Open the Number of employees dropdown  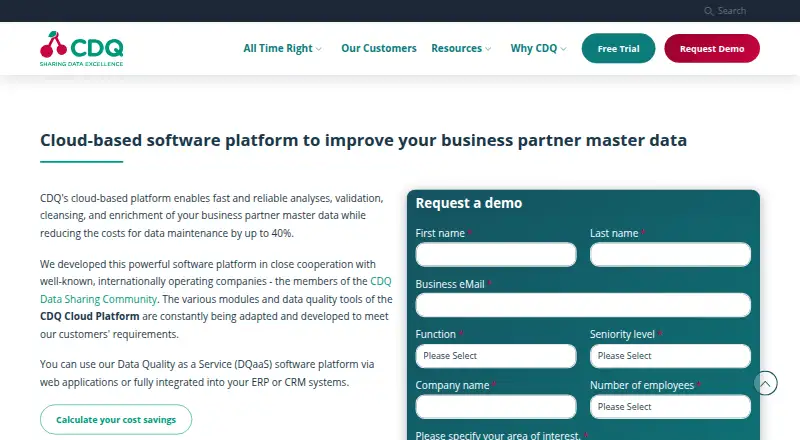[670, 407]
